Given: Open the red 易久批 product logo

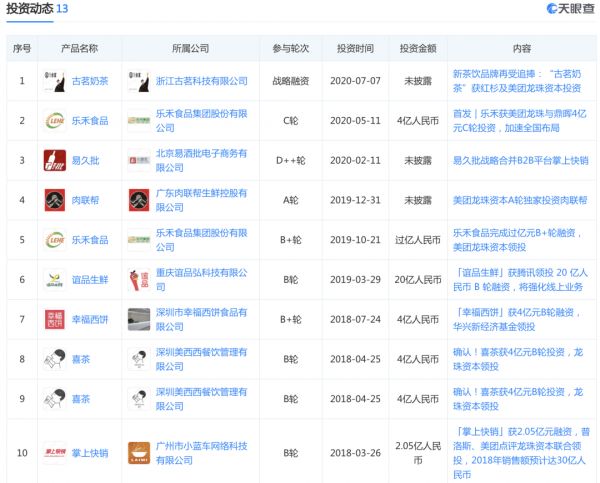Looking at the screenshot, I should coord(54,160).
